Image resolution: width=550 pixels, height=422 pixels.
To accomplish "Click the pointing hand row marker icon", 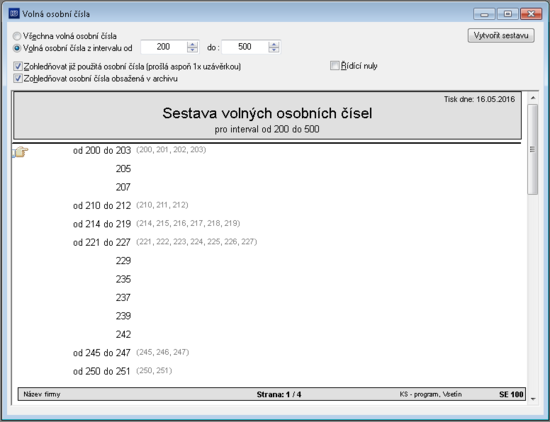I will (20, 152).
